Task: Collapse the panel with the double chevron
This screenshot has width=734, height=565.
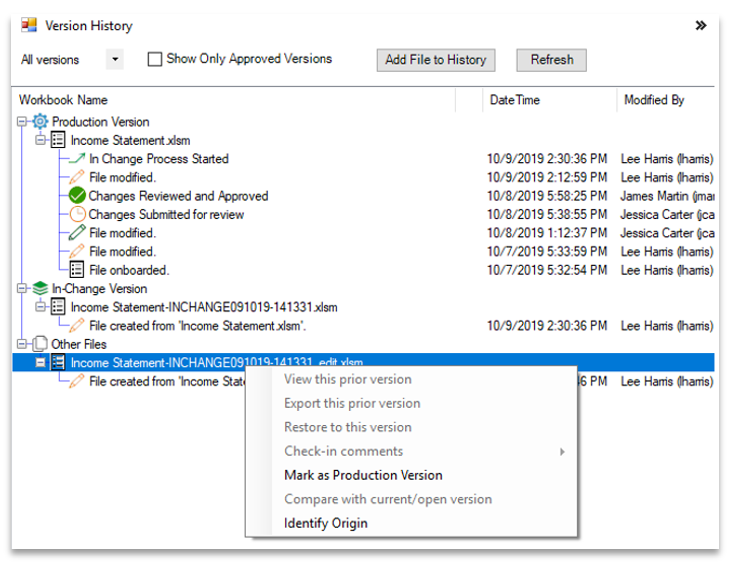Action: tap(700, 25)
